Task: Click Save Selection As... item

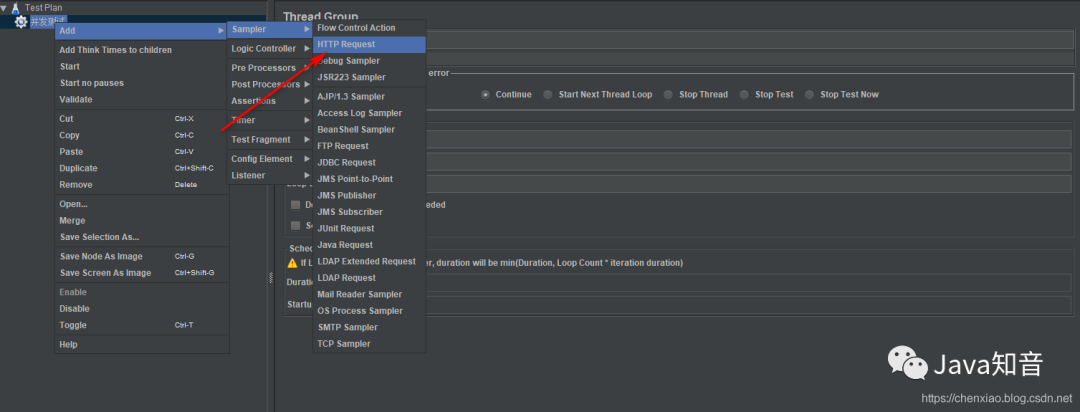Action: point(142,237)
